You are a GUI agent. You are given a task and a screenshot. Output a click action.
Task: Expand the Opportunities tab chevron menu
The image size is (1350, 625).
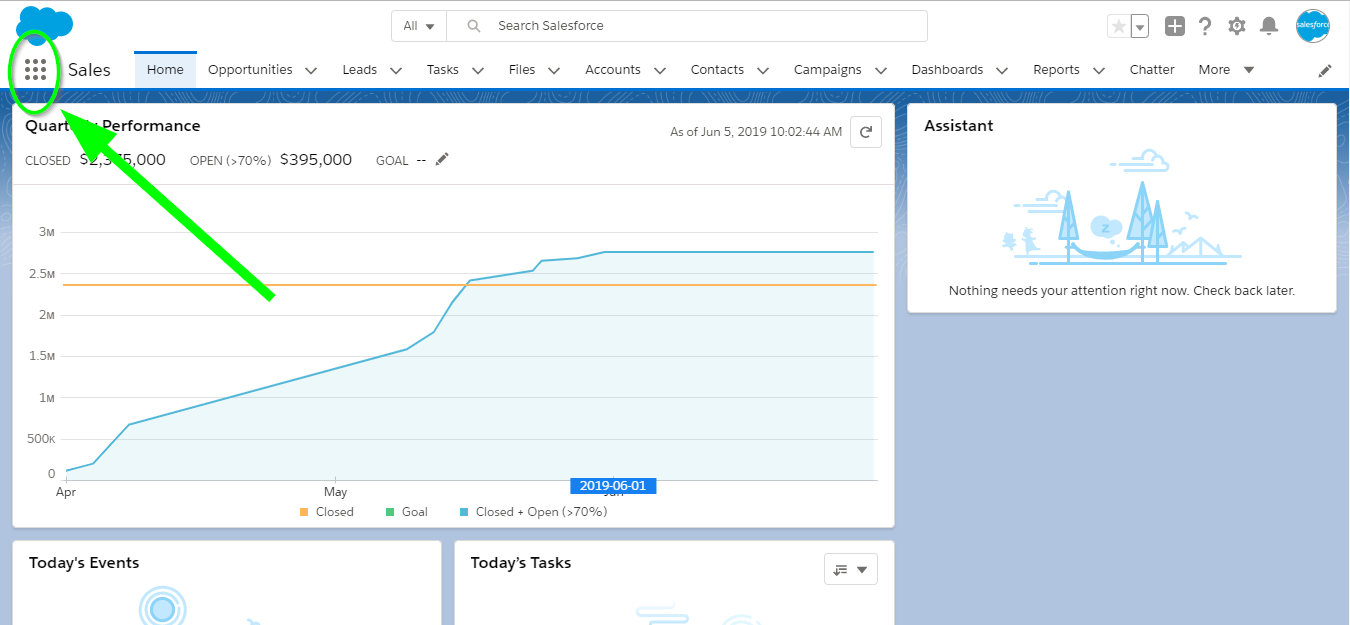click(x=311, y=70)
